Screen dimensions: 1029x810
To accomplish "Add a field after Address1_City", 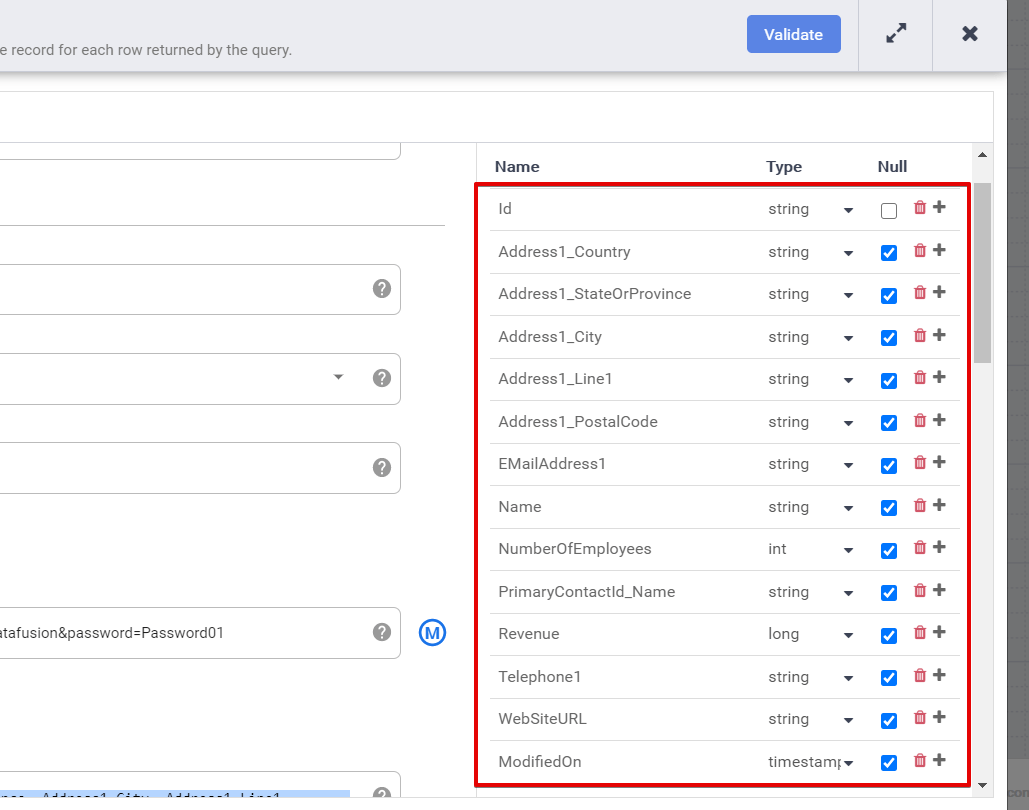I will coord(939,335).
